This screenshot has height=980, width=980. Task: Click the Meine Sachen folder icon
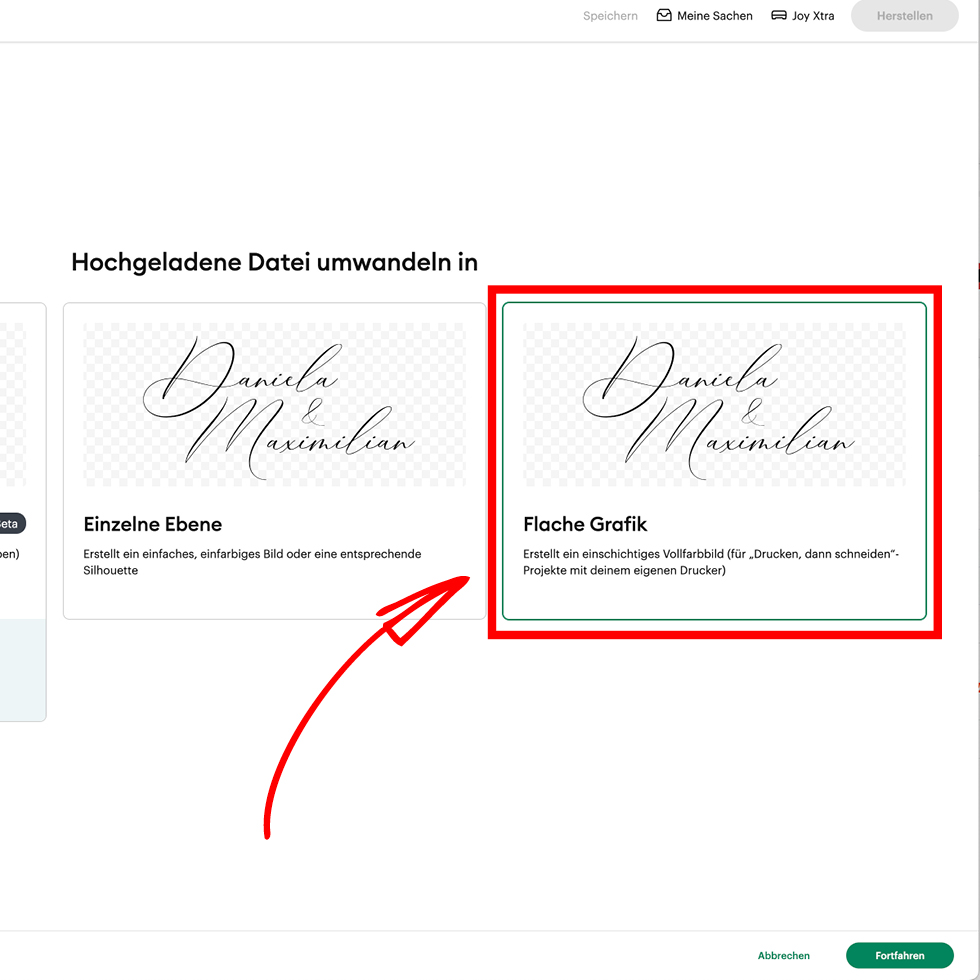(664, 16)
